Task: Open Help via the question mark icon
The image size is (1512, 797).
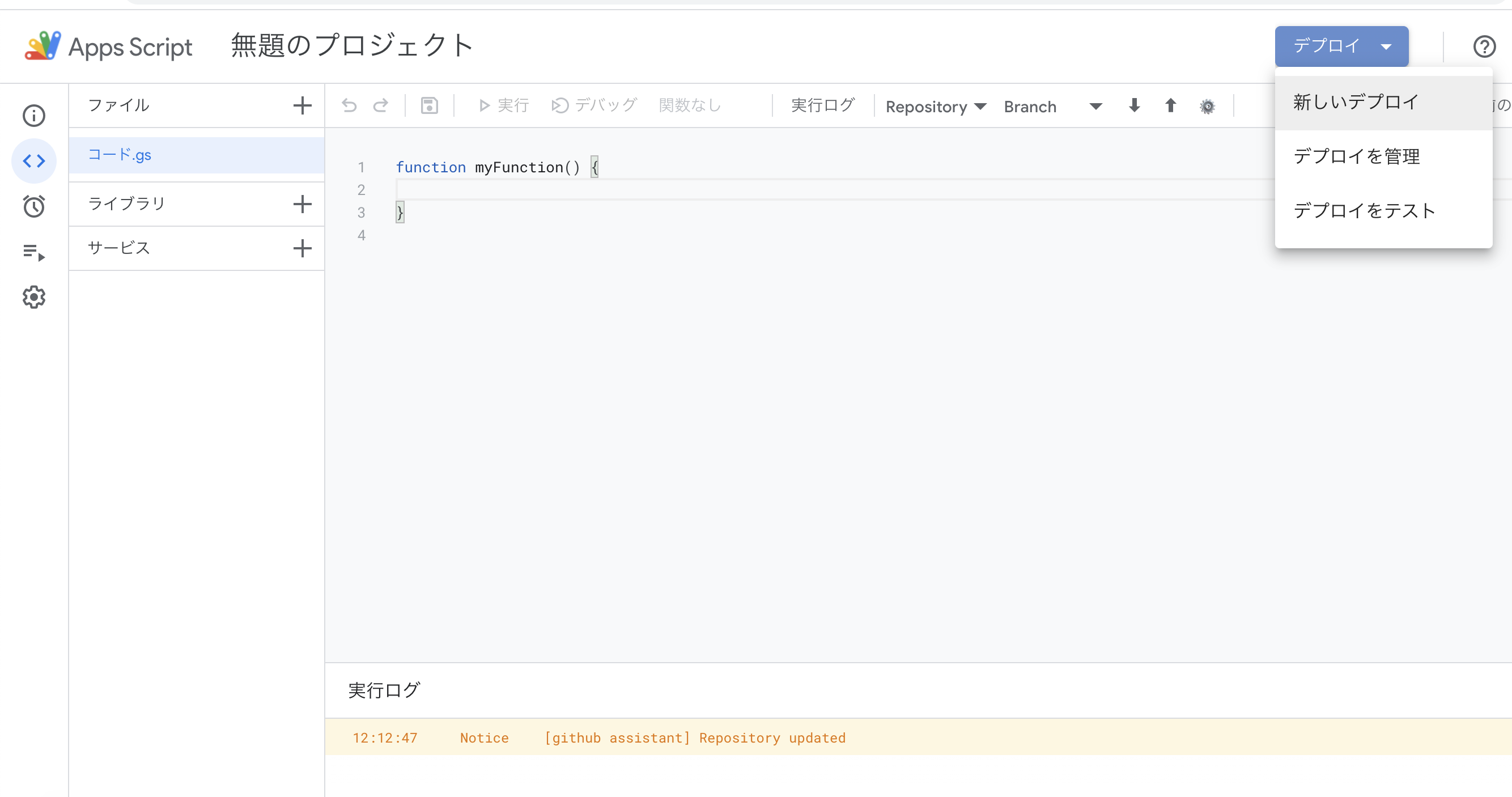Action: click(1484, 46)
